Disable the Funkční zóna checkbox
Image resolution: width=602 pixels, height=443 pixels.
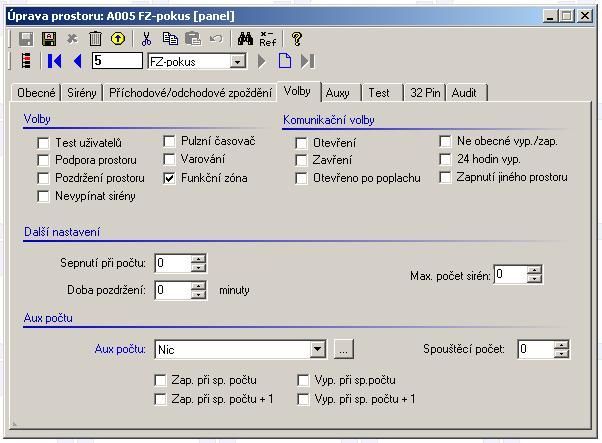[x=170, y=178]
